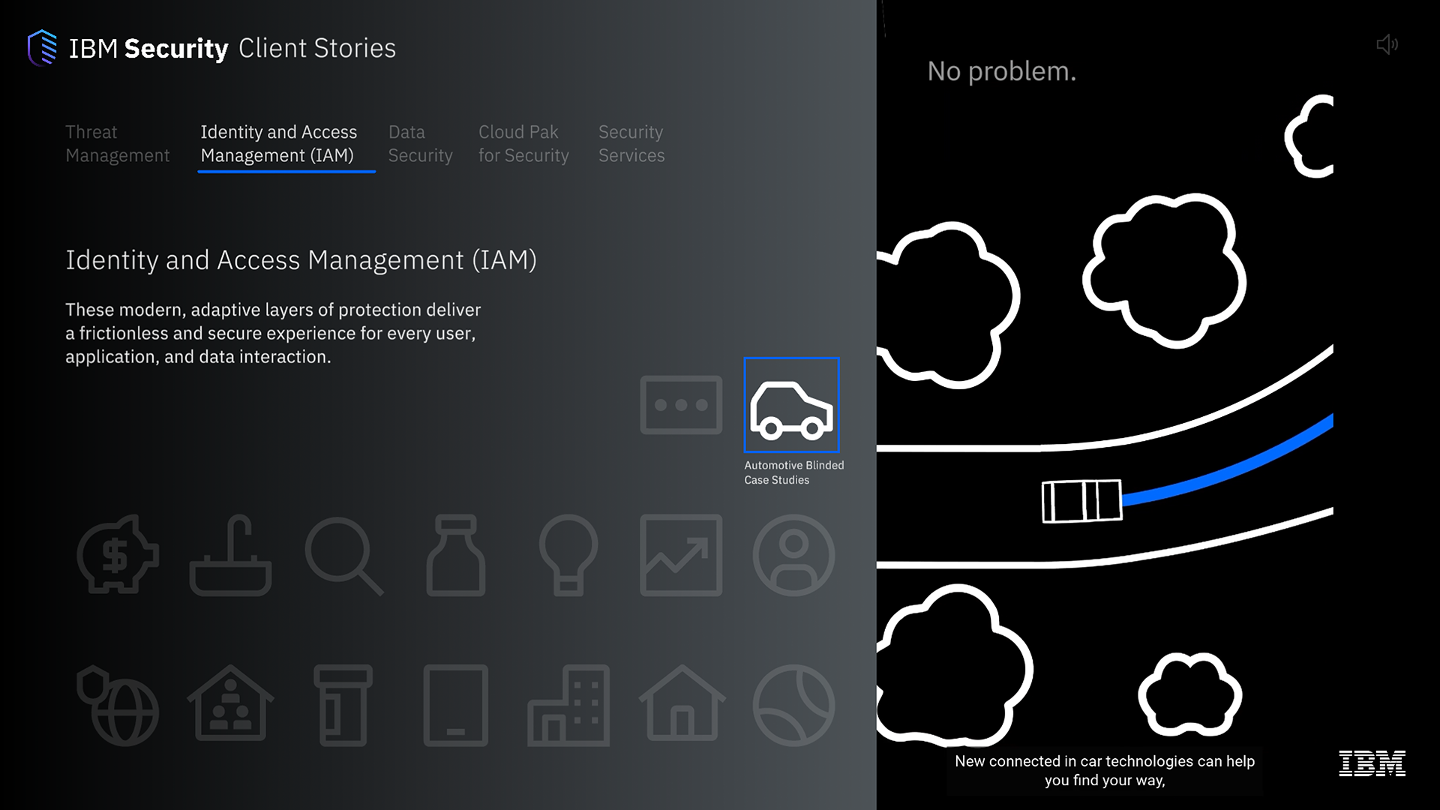Go to the Security Services tab
Screen dimensions: 1440x810
pos(631,144)
